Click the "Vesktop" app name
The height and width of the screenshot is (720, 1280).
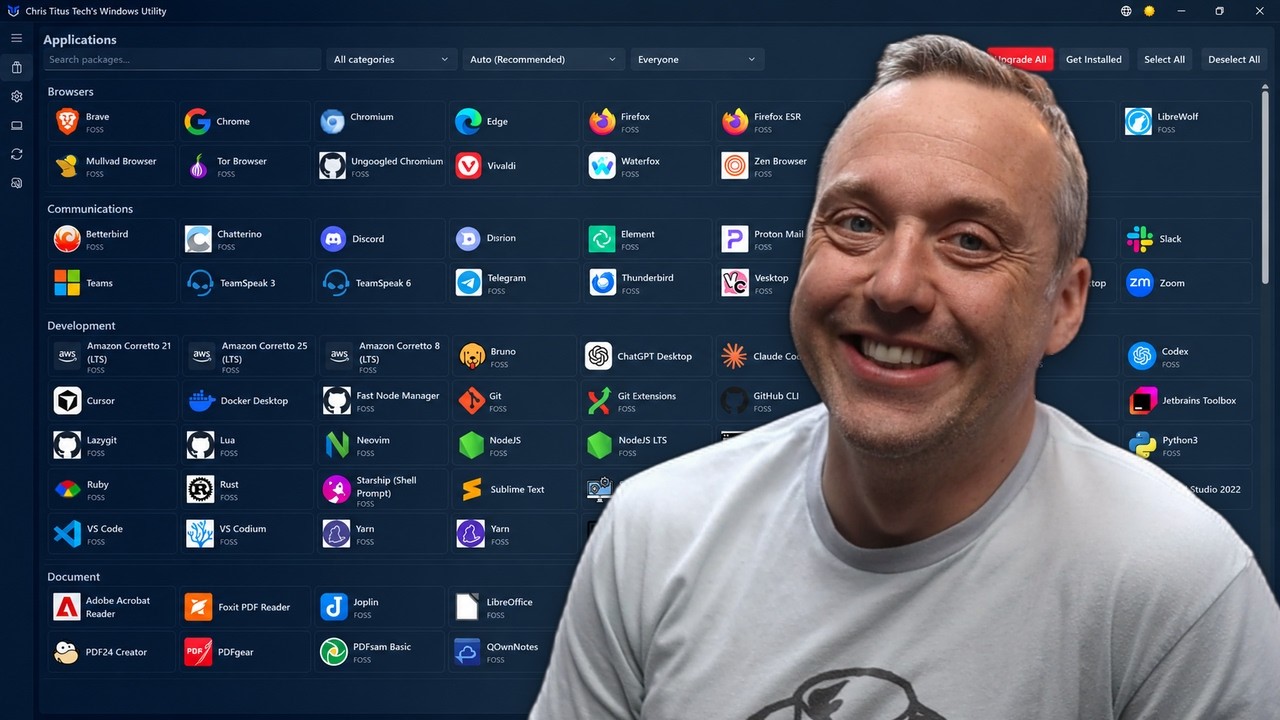click(771, 278)
